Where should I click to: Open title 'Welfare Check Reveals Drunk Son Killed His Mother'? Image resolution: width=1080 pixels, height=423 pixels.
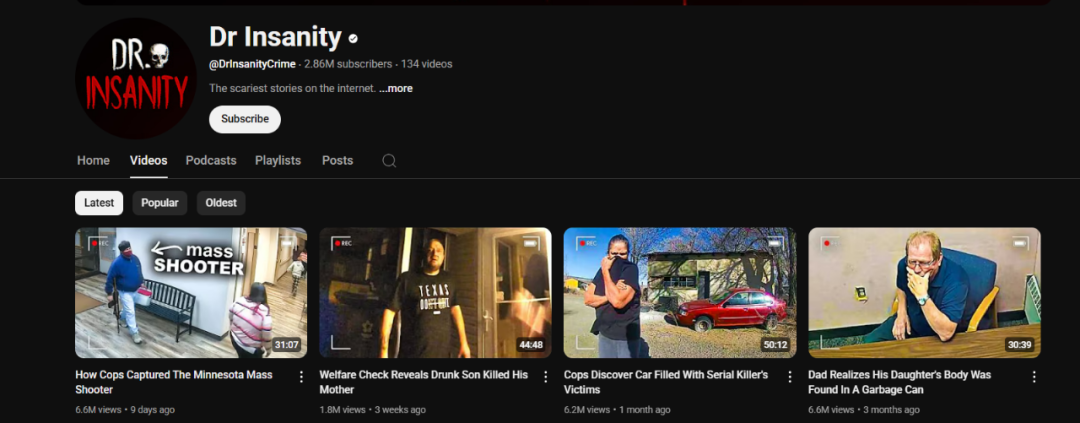[x=424, y=382]
